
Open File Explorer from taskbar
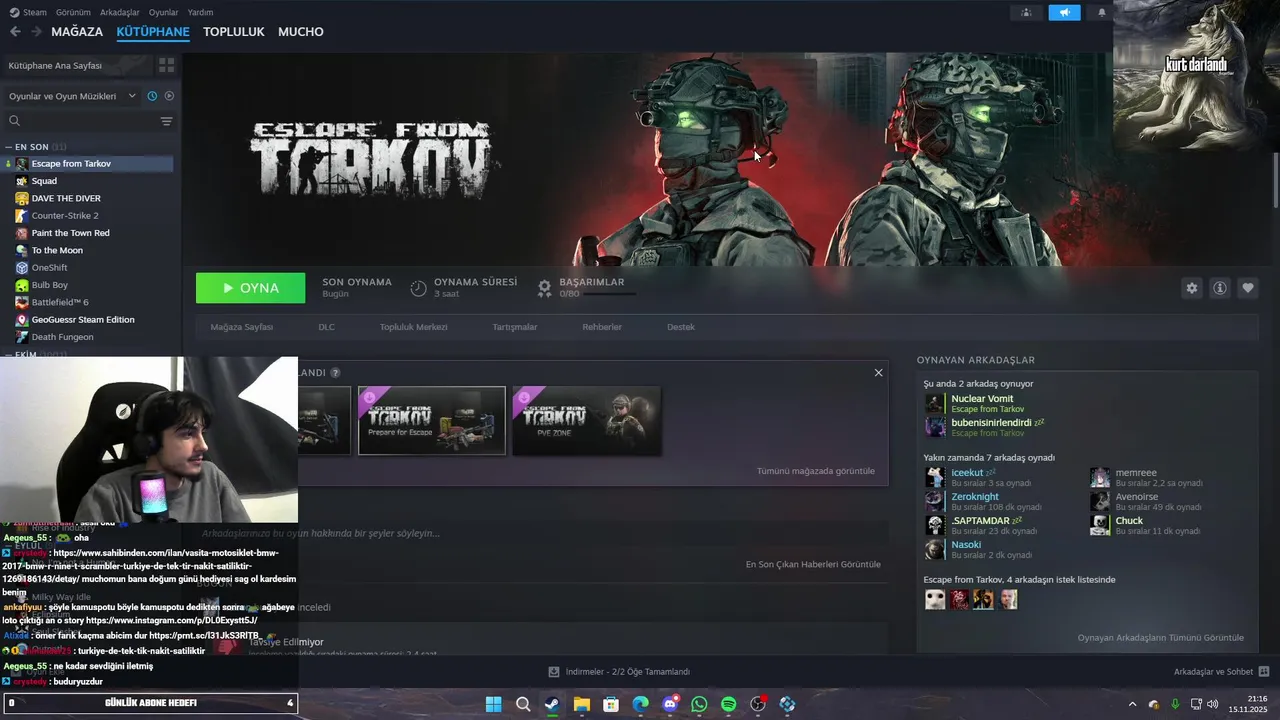click(x=581, y=704)
